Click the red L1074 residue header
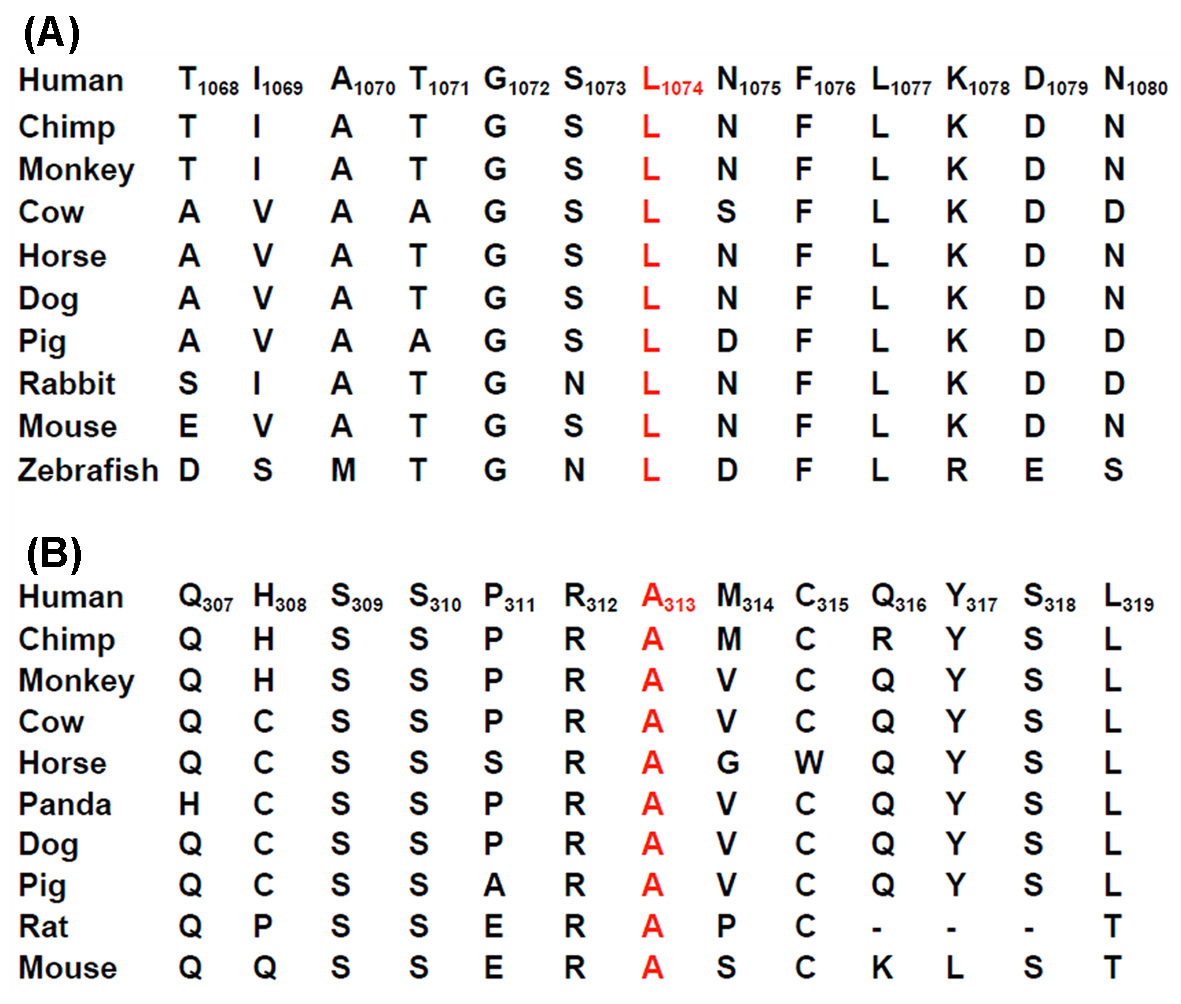This screenshot has height=1004, width=1181. [673, 83]
